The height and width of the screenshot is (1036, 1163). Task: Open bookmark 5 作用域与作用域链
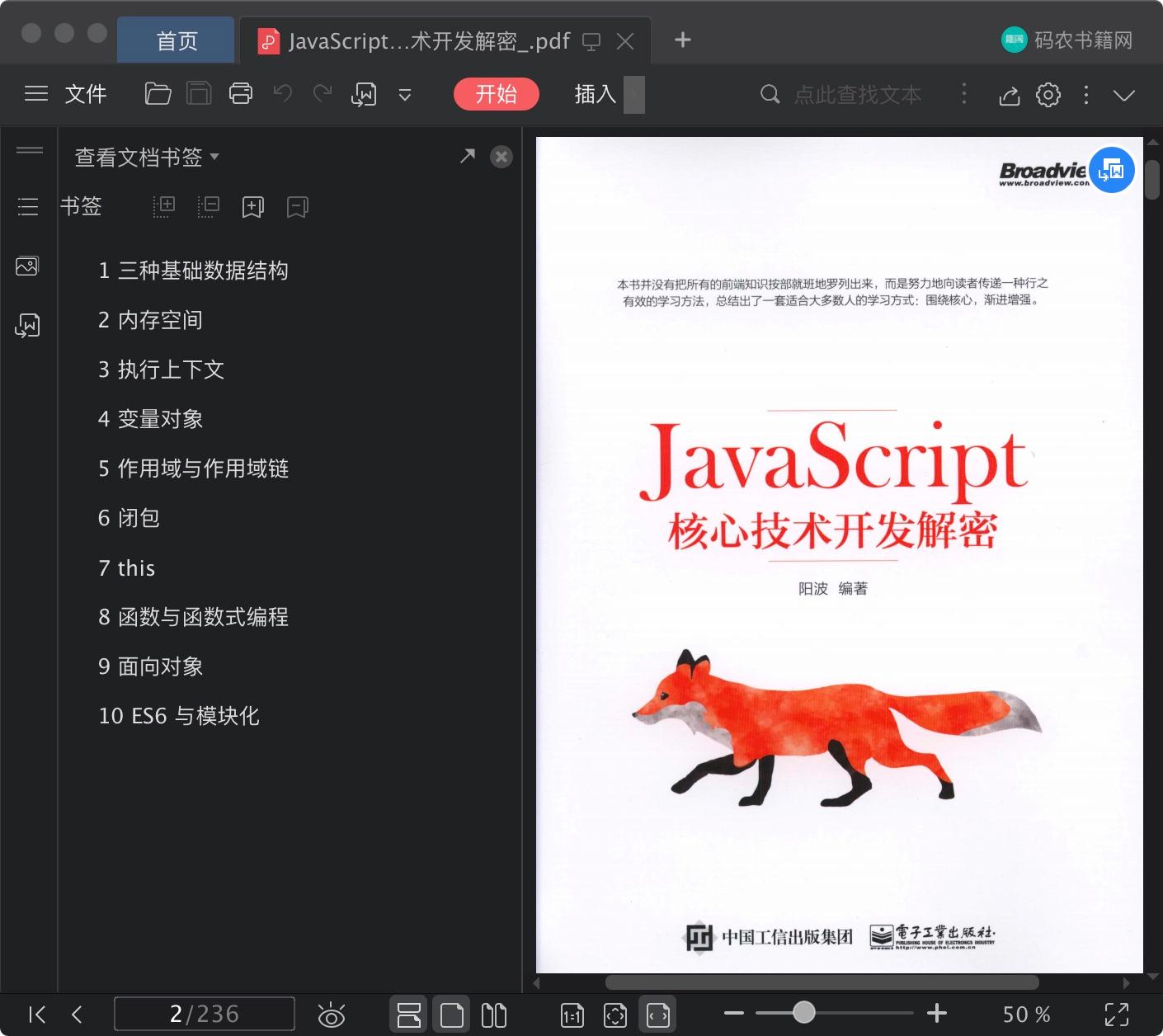pos(193,469)
